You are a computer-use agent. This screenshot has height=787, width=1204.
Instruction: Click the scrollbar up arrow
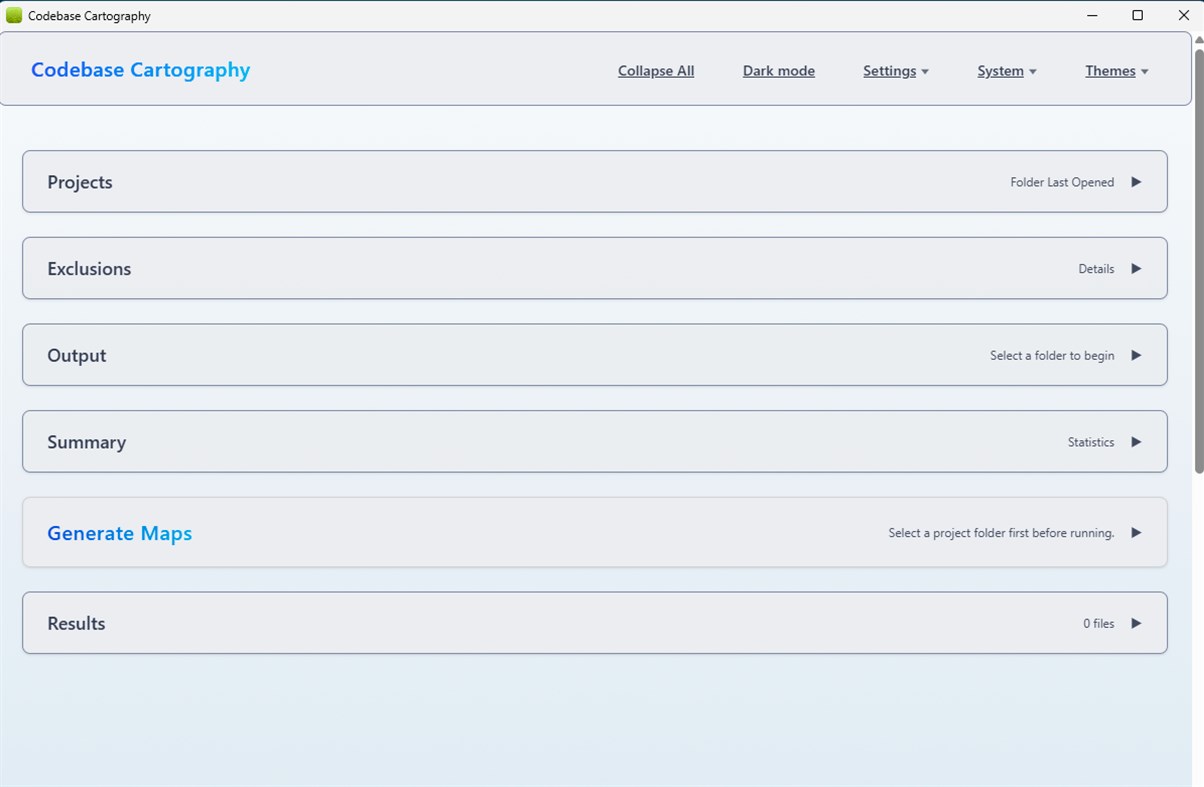(x=1199, y=38)
